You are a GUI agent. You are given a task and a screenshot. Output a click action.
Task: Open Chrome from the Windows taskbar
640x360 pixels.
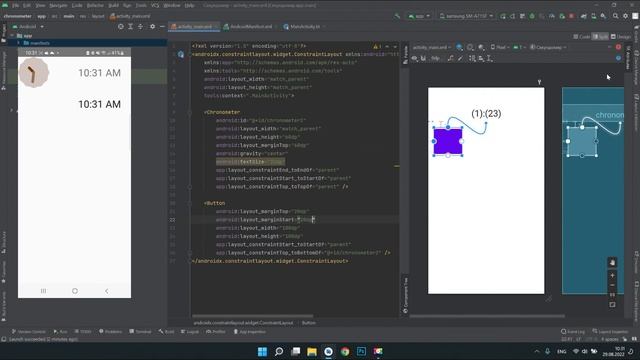click(x=345, y=351)
